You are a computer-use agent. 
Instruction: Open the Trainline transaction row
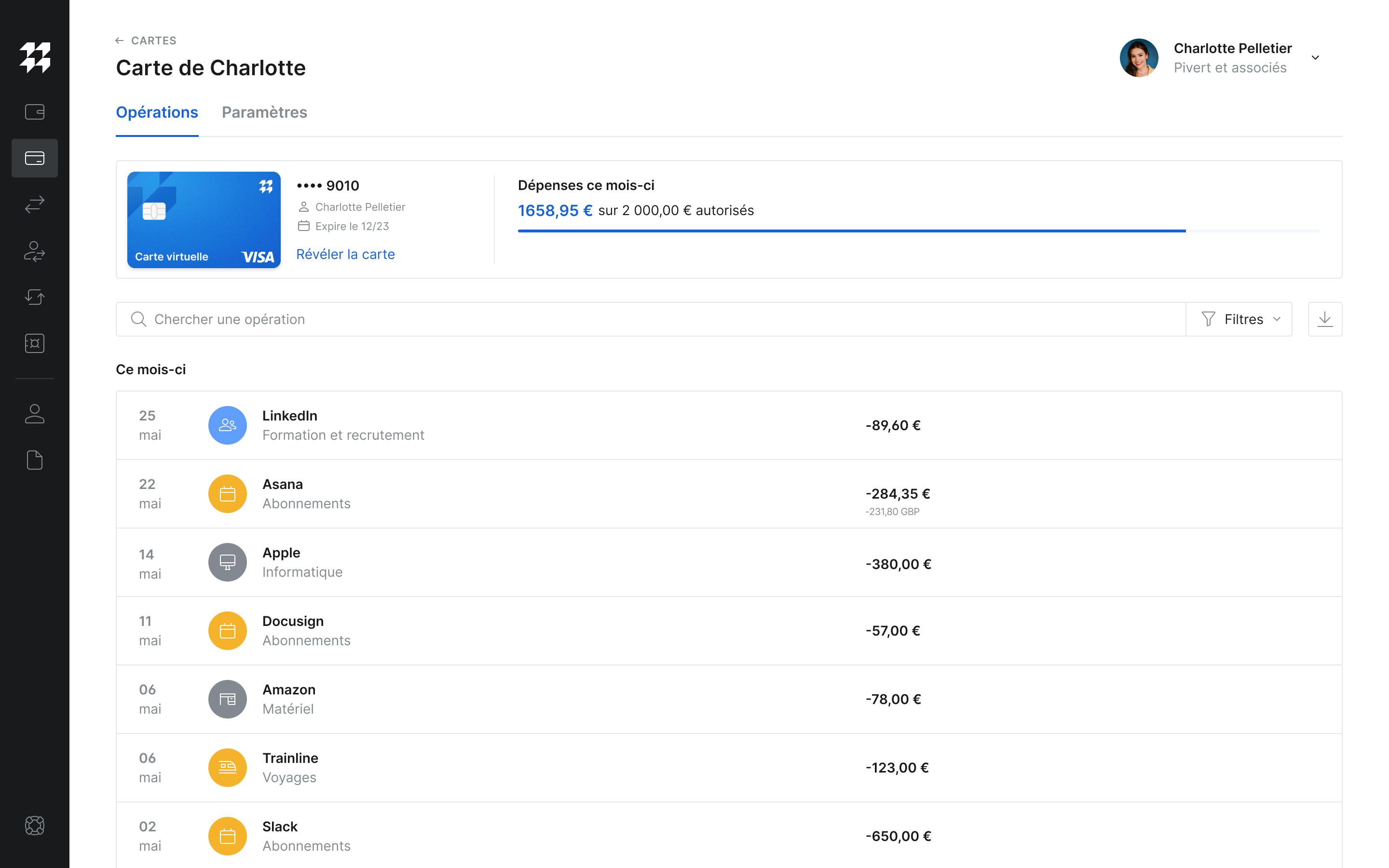tap(729, 768)
